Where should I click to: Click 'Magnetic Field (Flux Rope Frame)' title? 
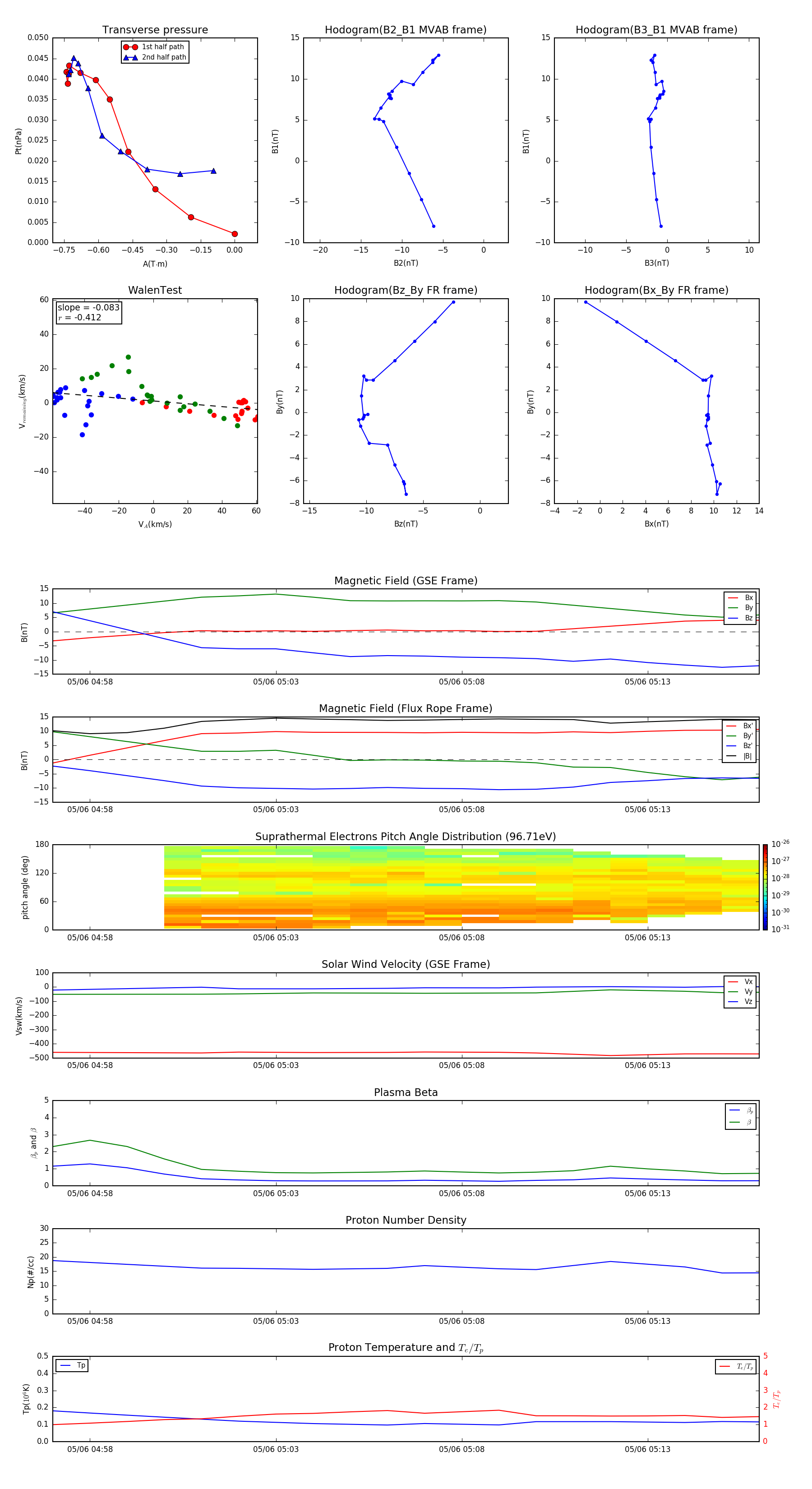pos(406,709)
